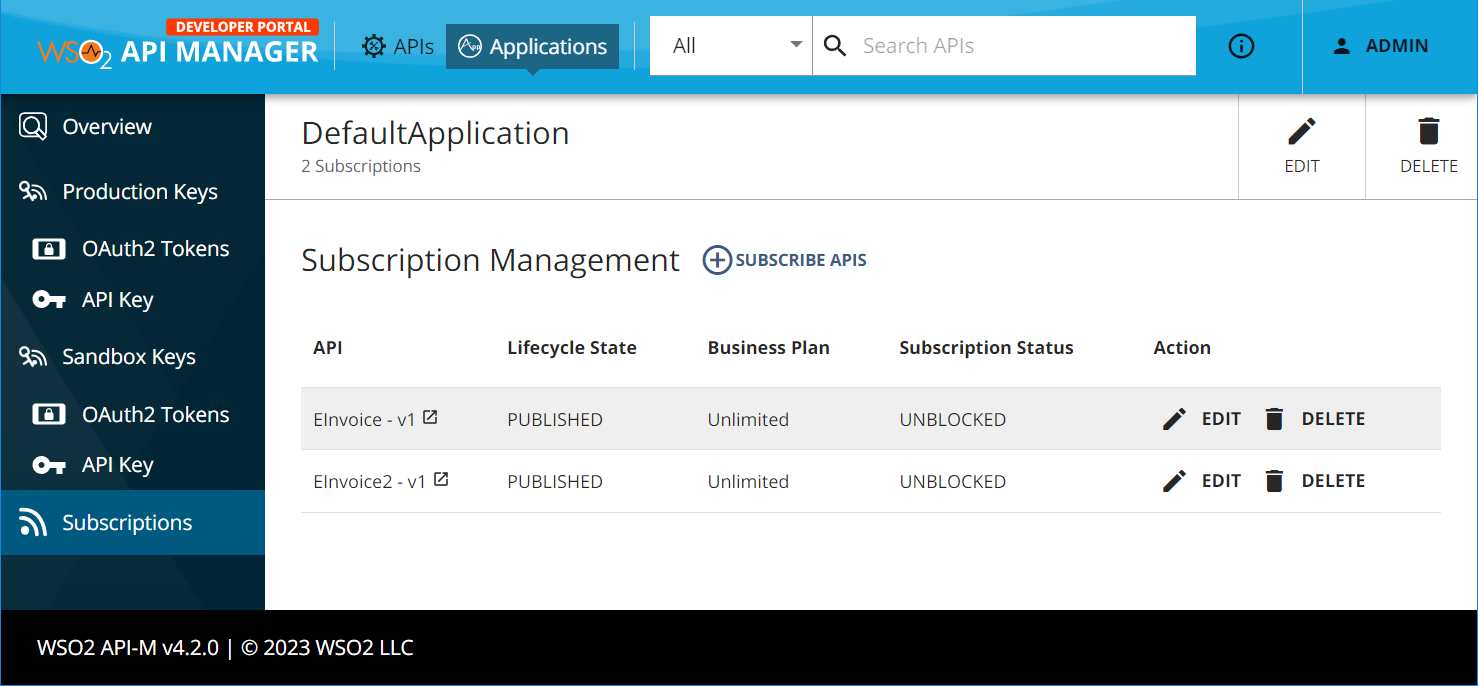Delete the EInvoice2 - v1 subscription
Screen dimensions: 1478x686
[x=1314, y=481]
